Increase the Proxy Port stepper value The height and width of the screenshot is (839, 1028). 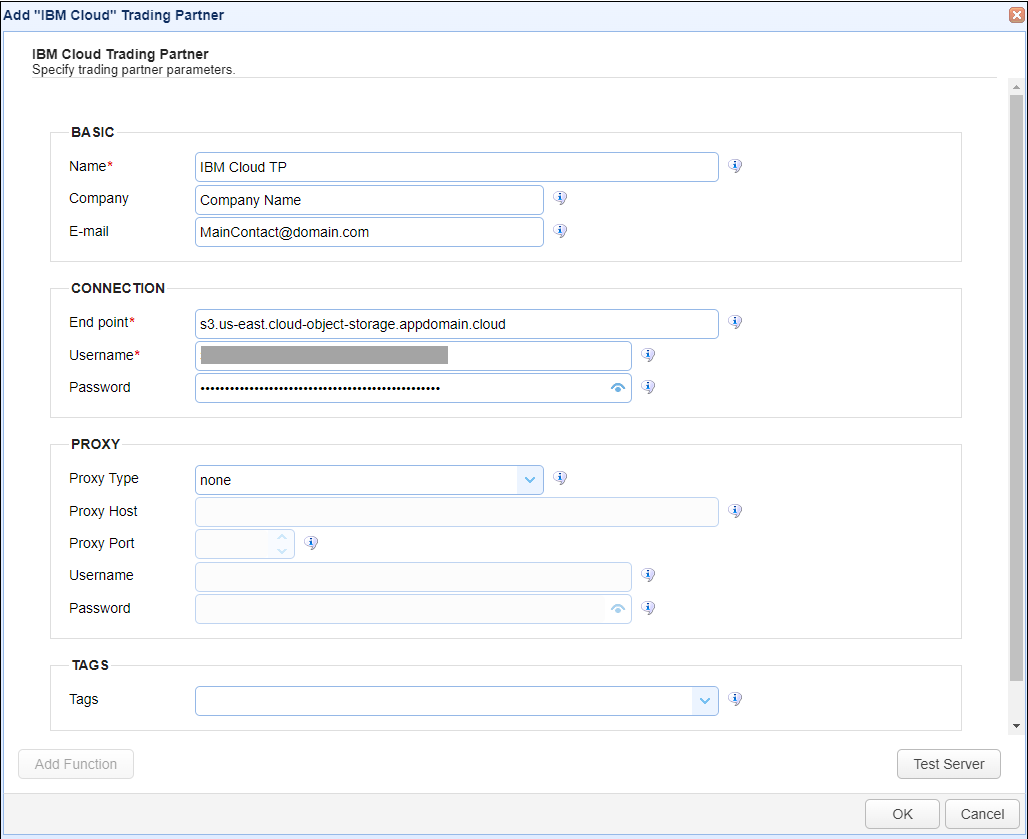tap(282, 537)
